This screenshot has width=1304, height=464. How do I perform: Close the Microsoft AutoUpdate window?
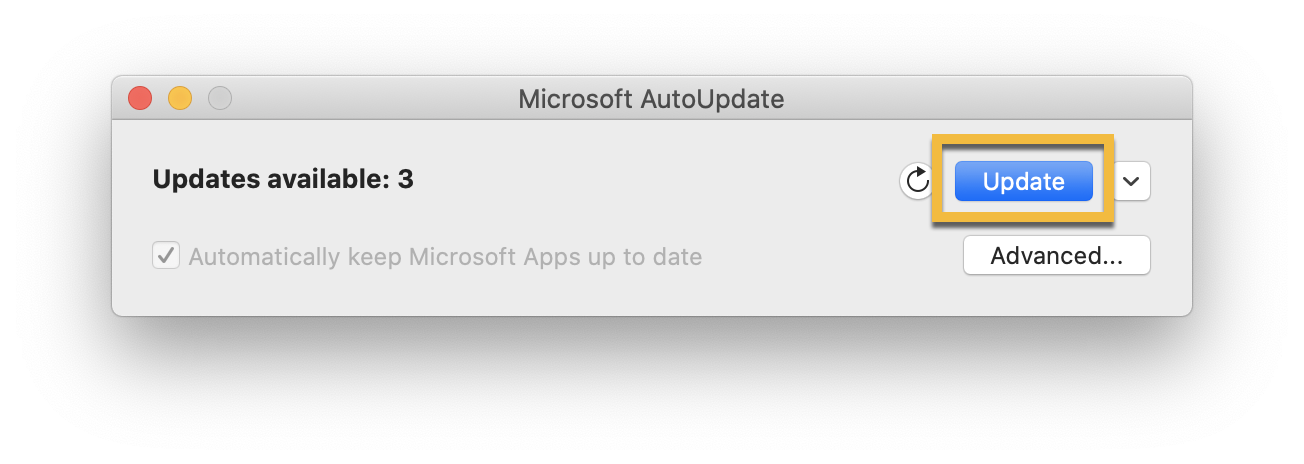(140, 98)
